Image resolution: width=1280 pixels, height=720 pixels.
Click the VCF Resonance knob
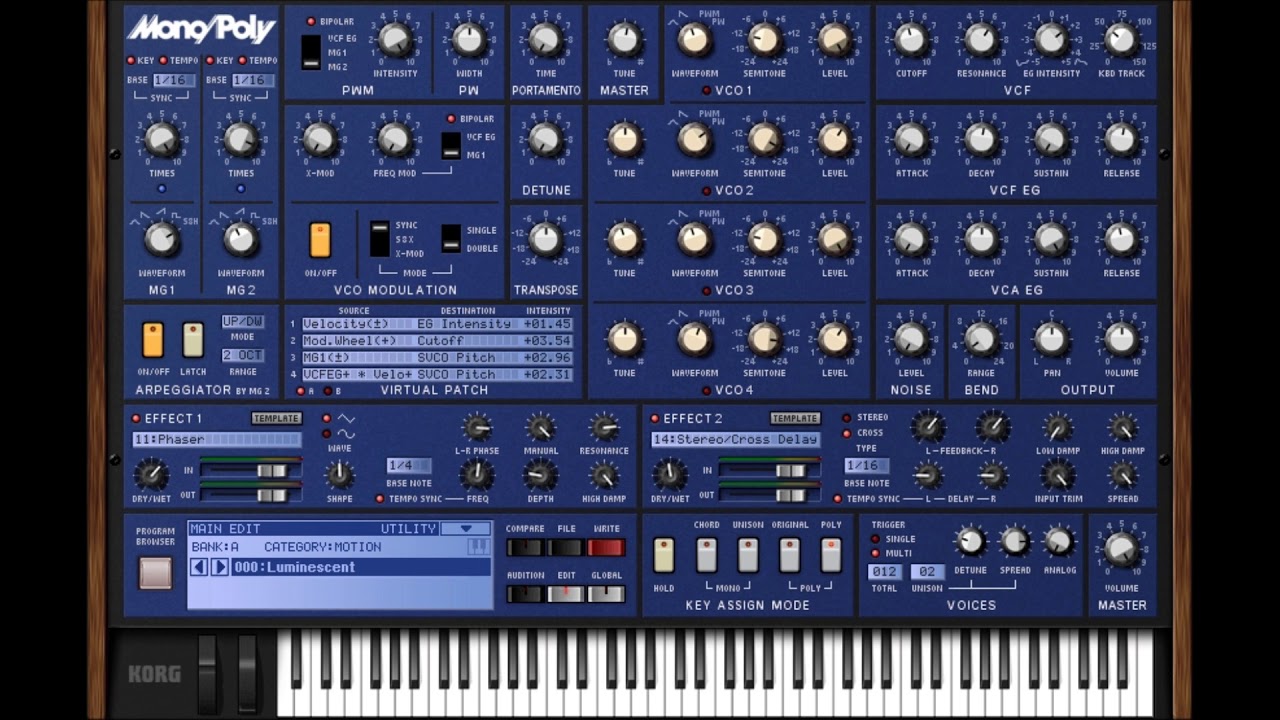981,39
